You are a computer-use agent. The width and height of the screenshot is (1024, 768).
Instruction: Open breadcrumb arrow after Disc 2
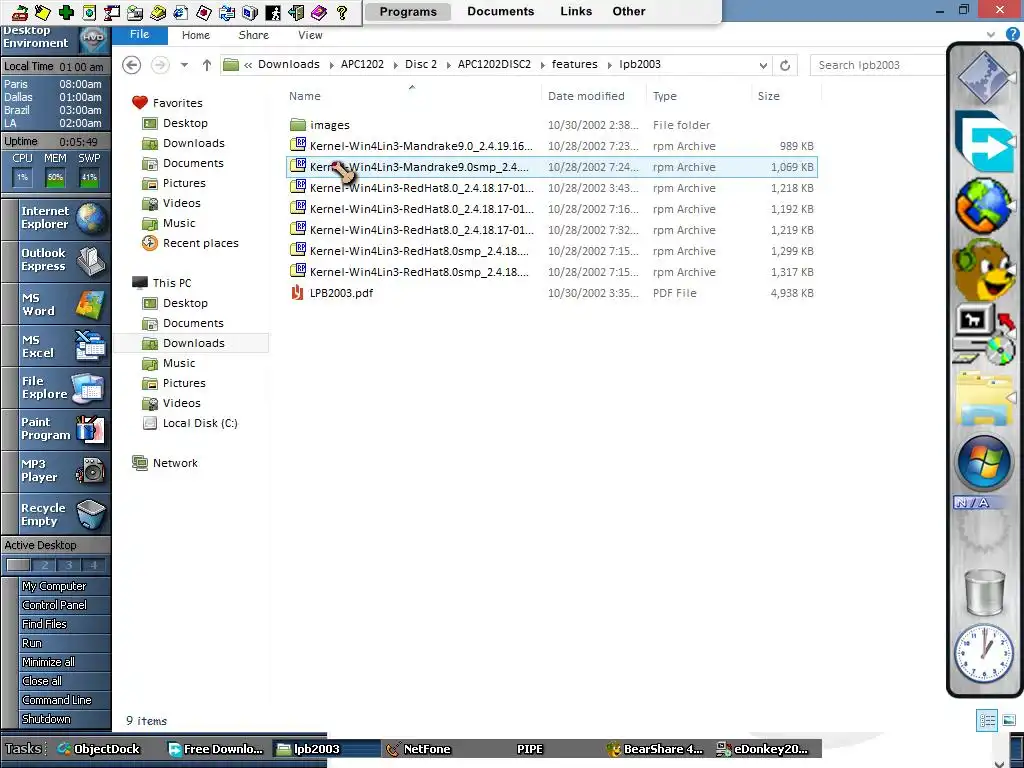pyautogui.click(x=448, y=65)
